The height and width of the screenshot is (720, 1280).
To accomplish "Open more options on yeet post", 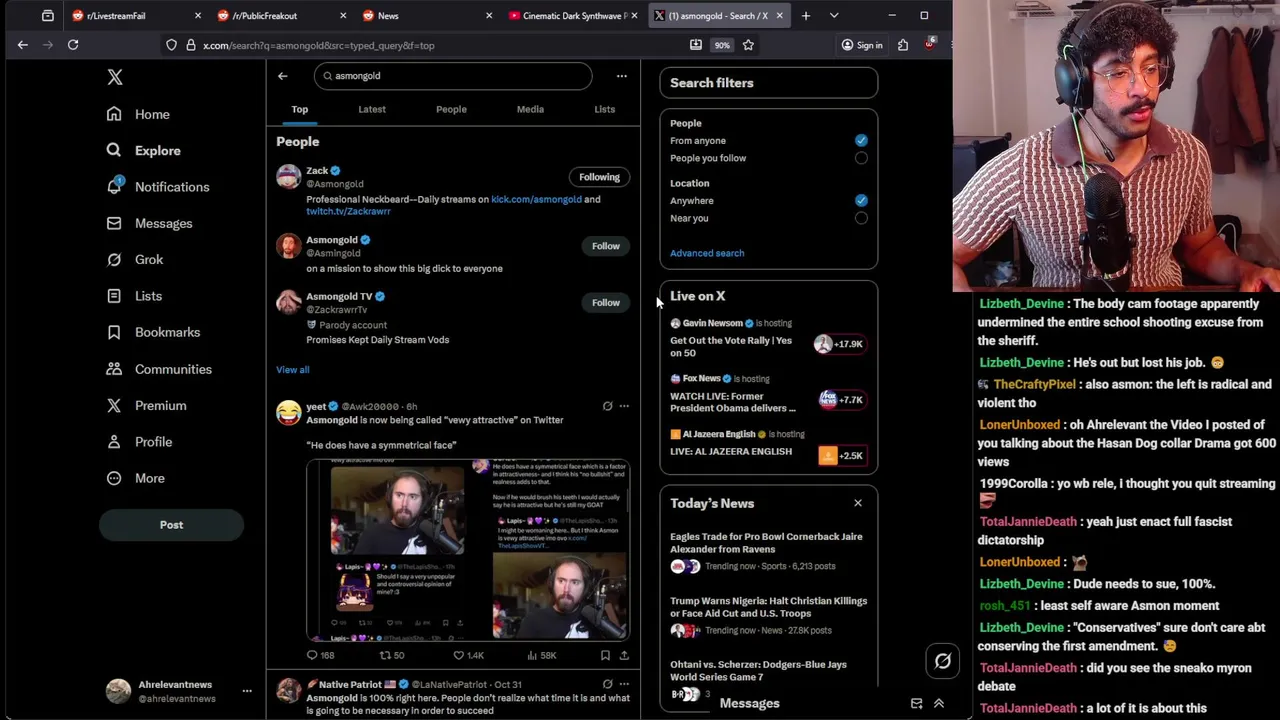I will [624, 407].
